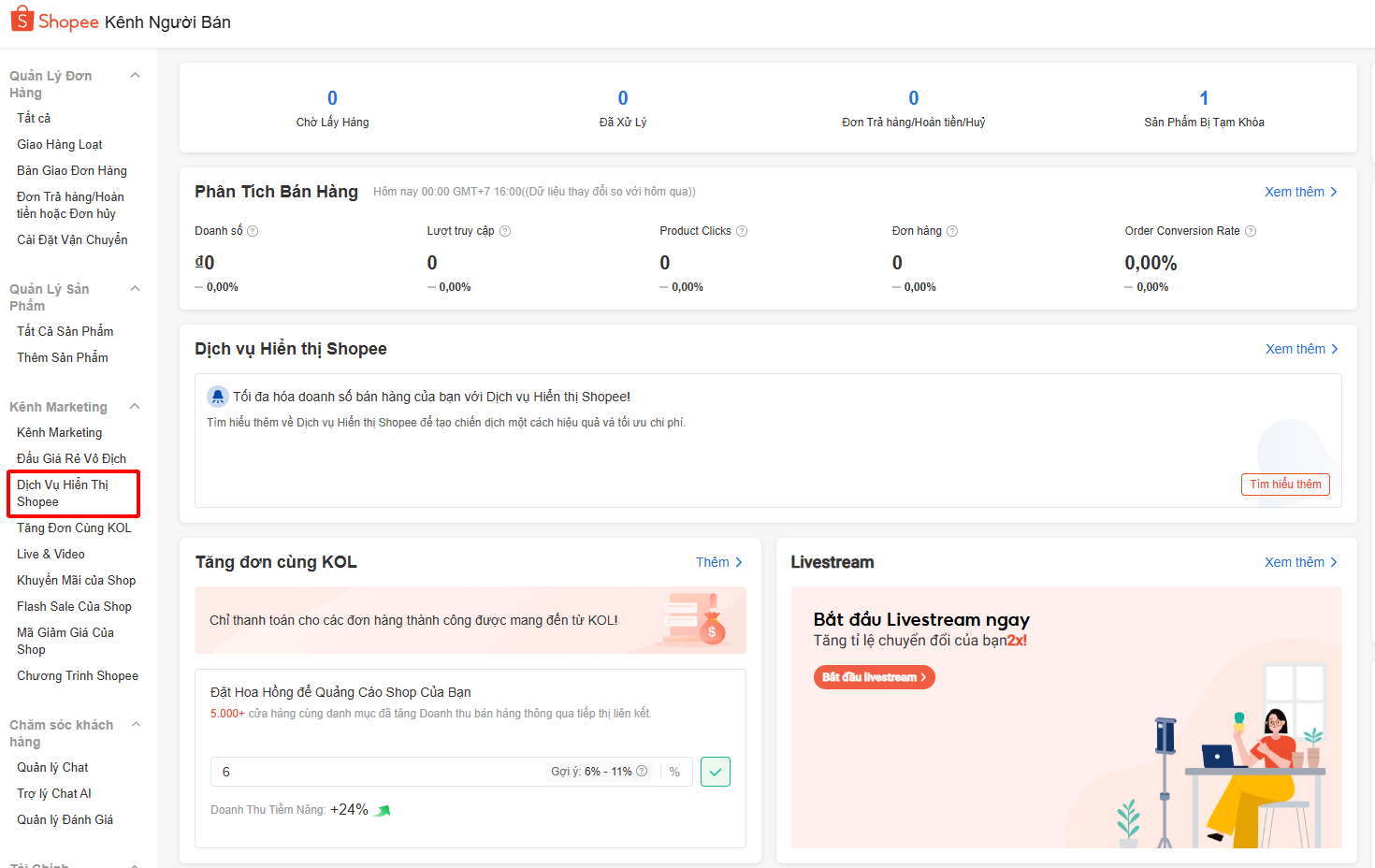
Task: Click help icon next to Doanh số
Action: coord(253,231)
